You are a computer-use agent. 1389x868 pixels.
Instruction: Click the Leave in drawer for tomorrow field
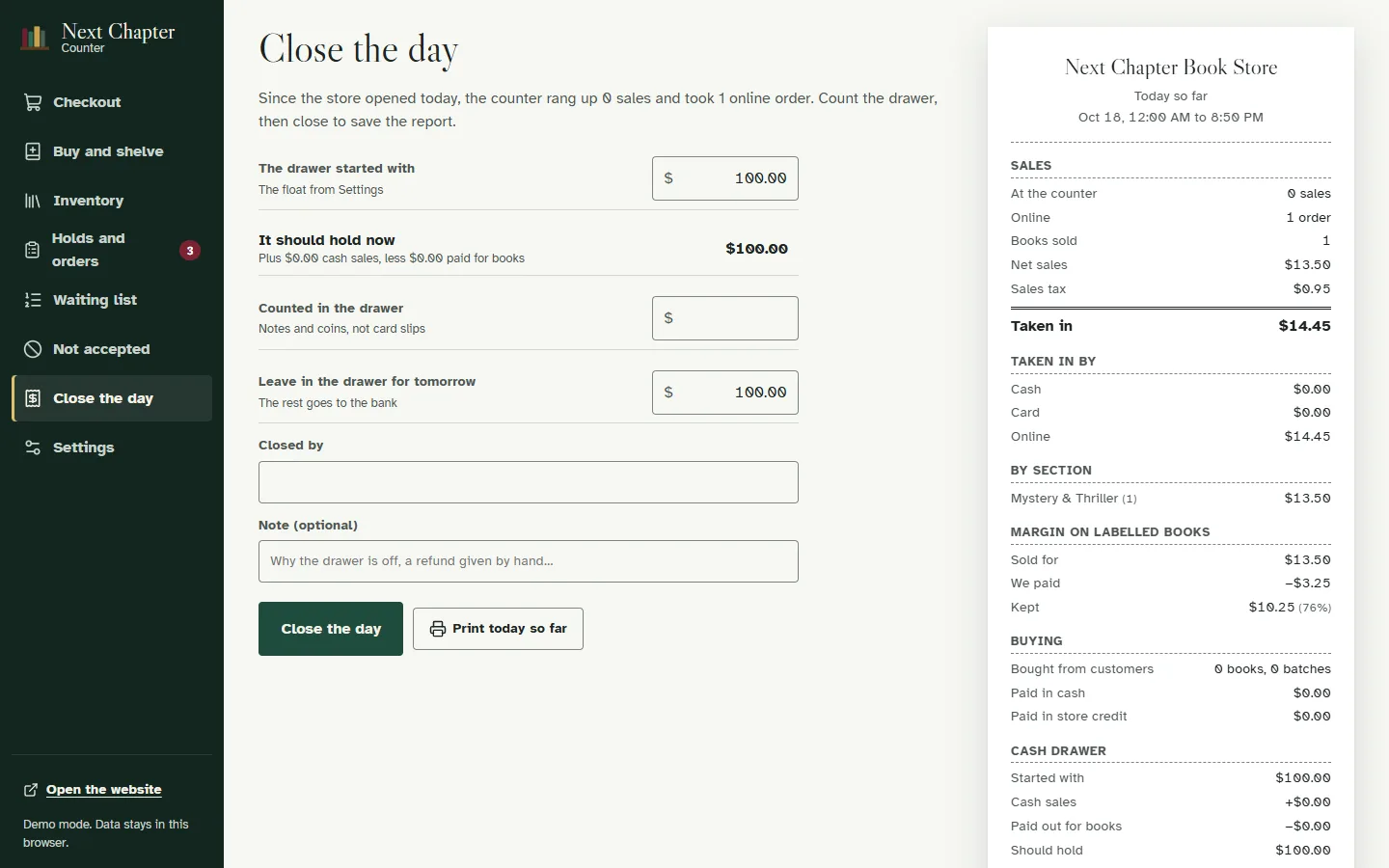(x=725, y=393)
